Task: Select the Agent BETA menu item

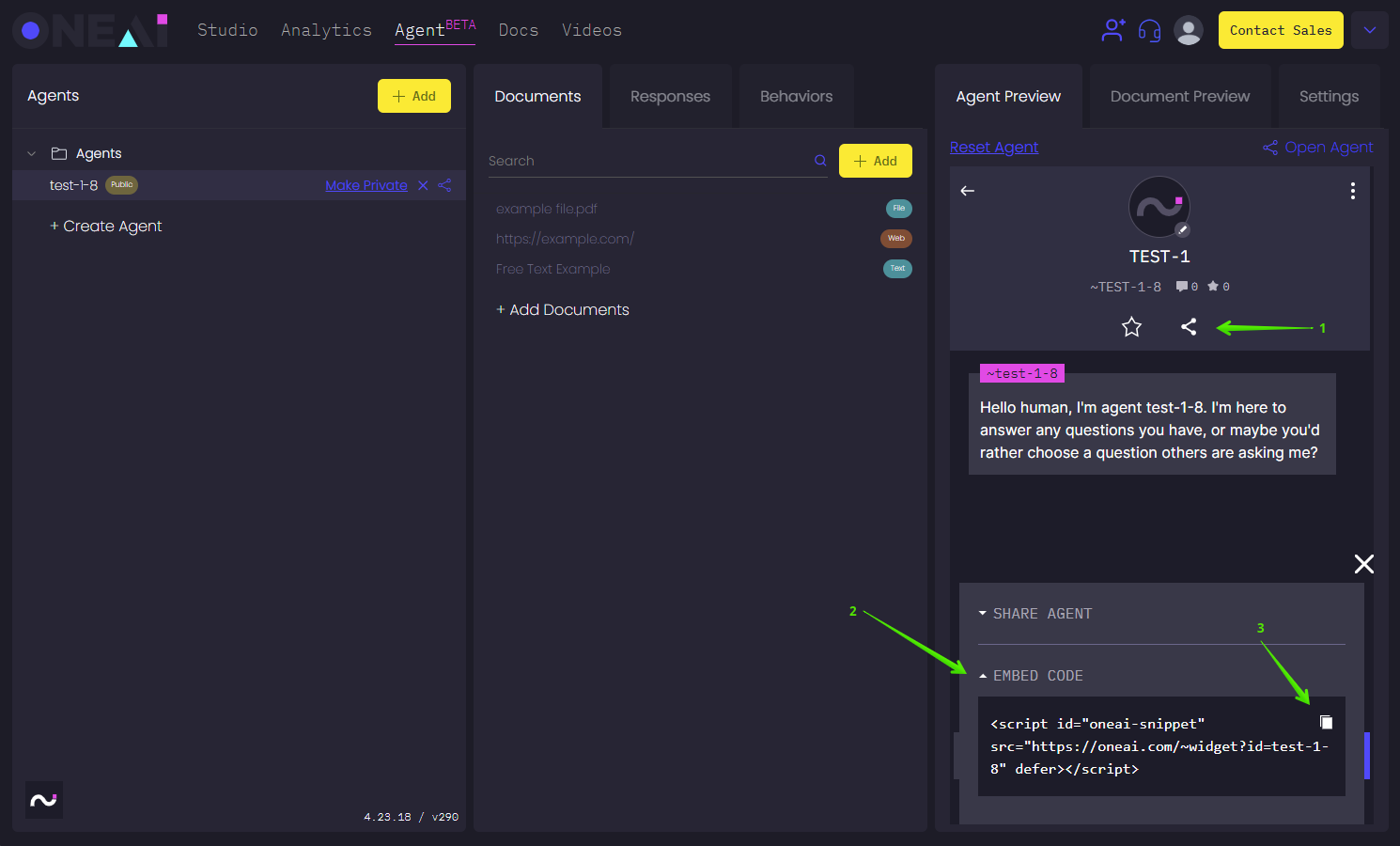Action: pos(435,30)
